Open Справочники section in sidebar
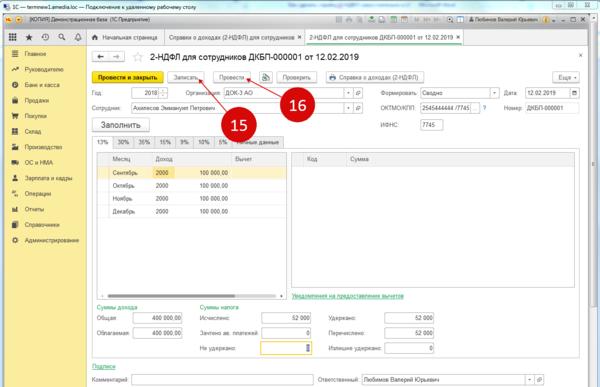The height and width of the screenshot is (387, 600). click(x=42, y=225)
